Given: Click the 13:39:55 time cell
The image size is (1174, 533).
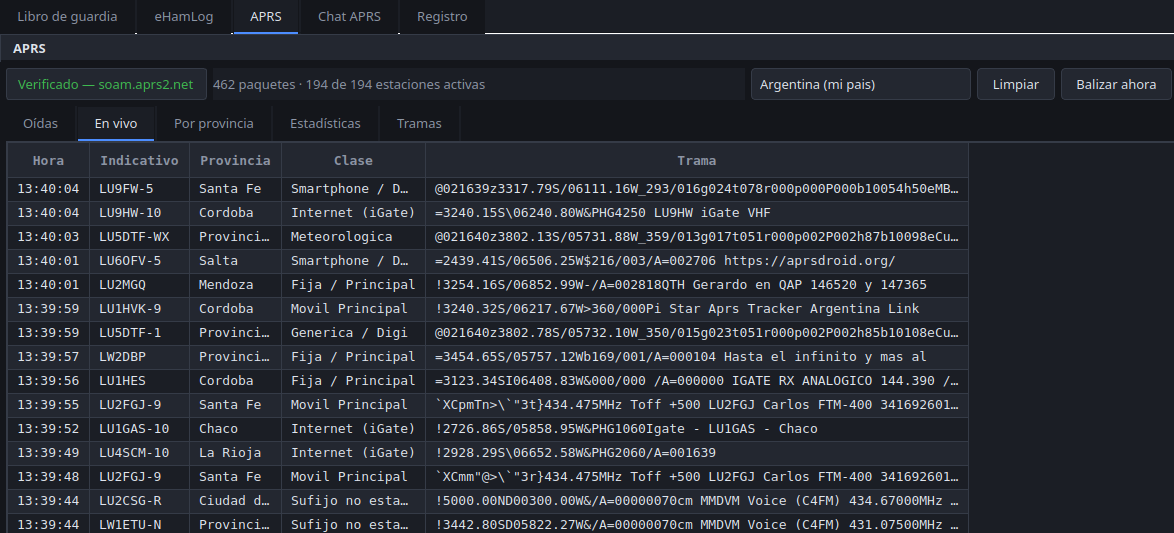Looking at the screenshot, I should (49, 404).
